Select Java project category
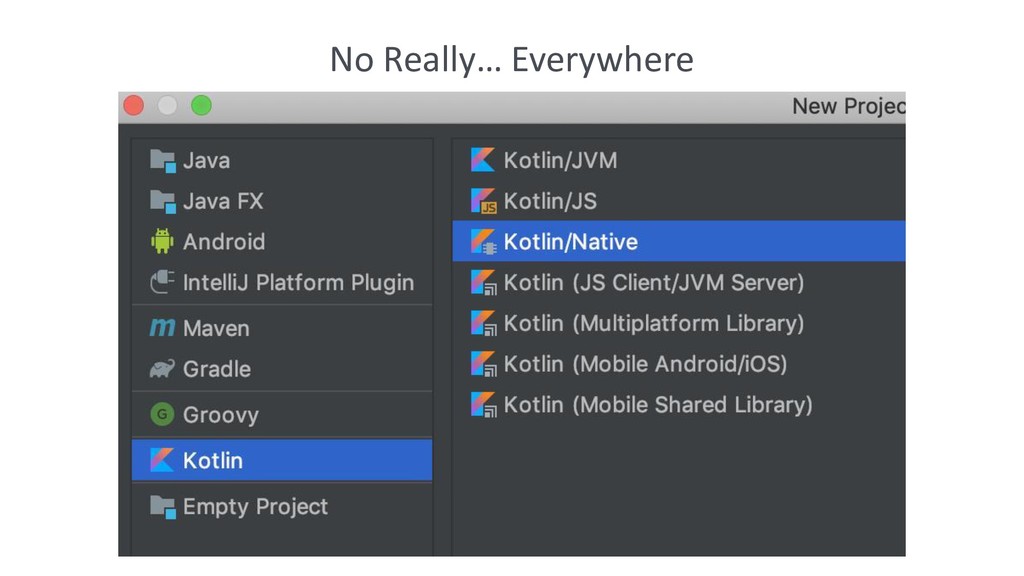Screen dimensions: 1024x576 [x=282, y=161]
